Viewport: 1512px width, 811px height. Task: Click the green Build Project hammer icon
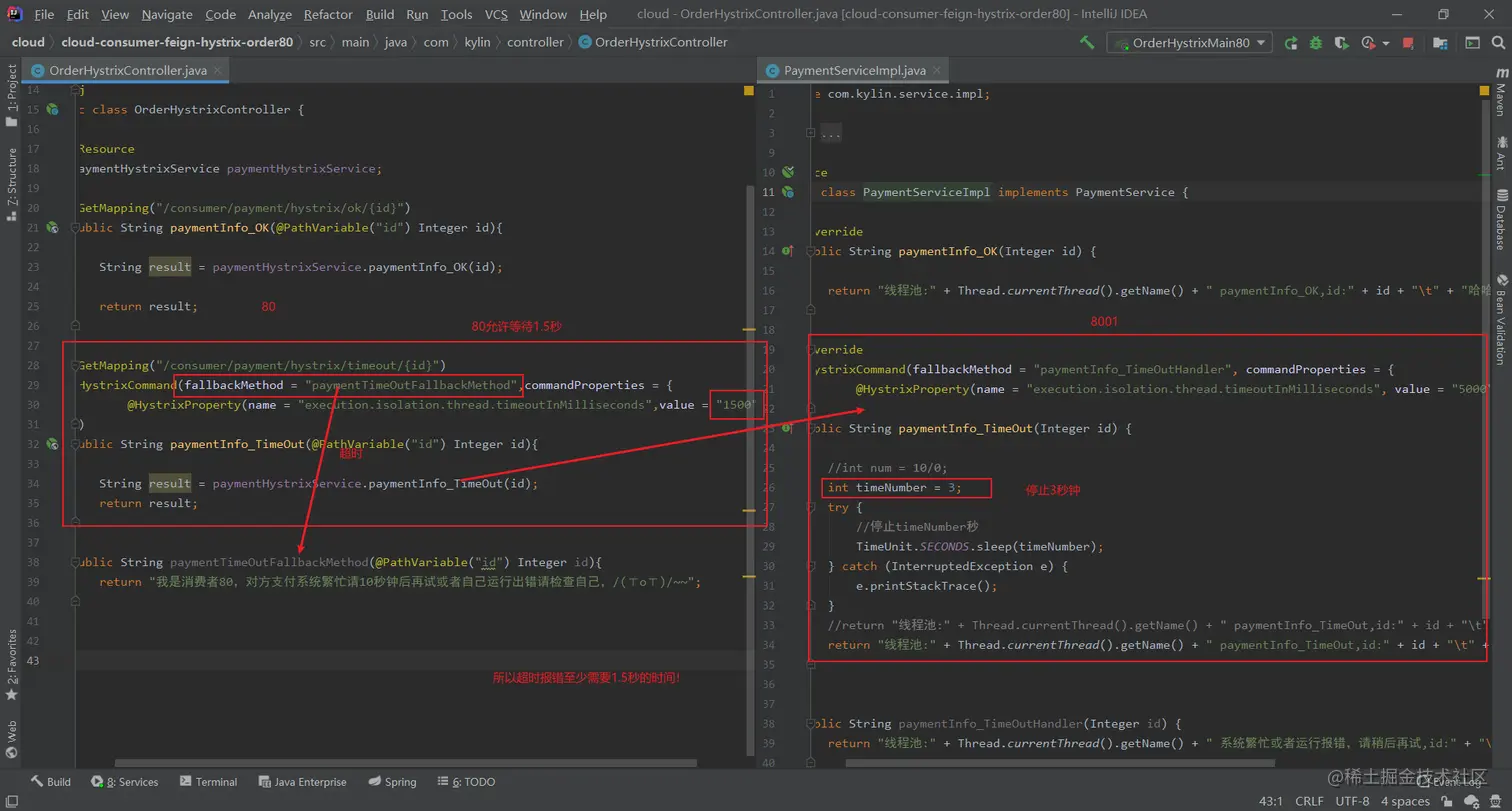(1087, 43)
